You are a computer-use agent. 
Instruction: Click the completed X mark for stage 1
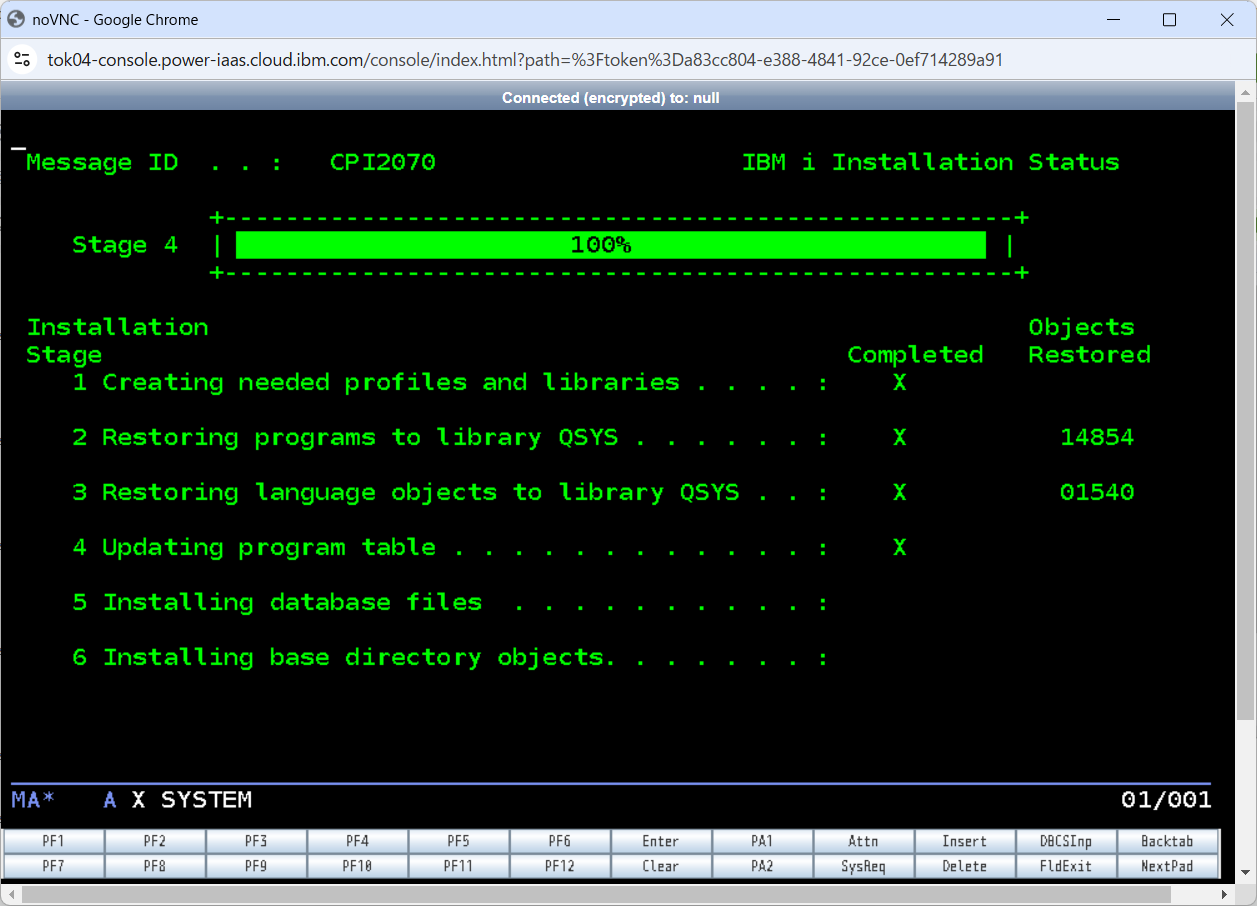(x=900, y=382)
